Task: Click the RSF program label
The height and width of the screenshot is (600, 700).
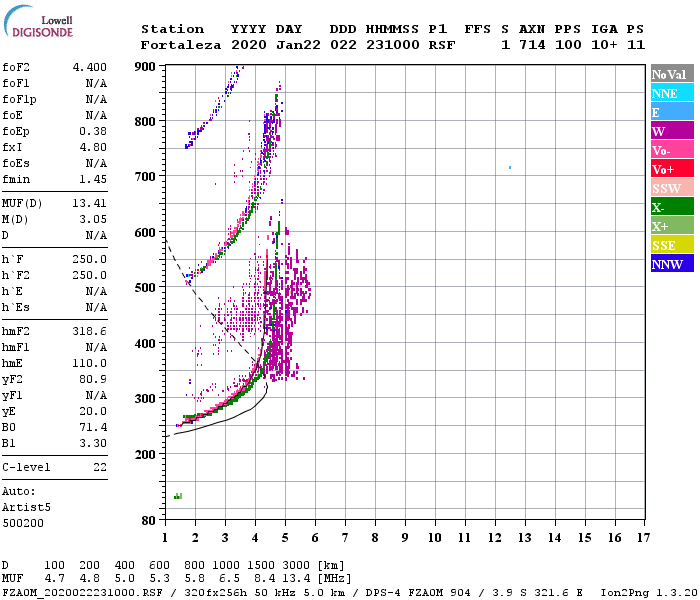Action: click(442, 45)
